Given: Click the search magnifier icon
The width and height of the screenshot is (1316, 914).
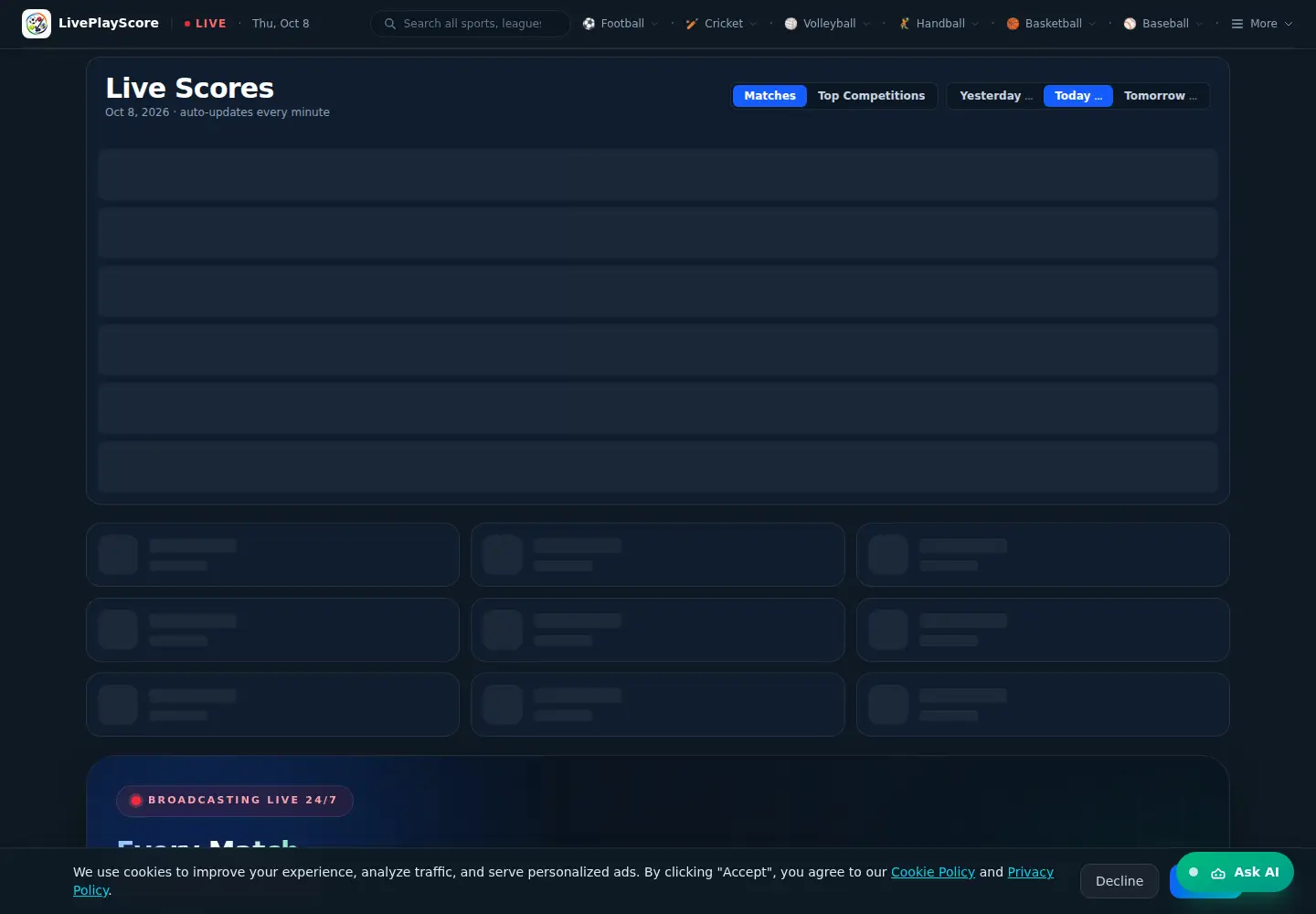Looking at the screenshot, I should [x=390, y=24].
